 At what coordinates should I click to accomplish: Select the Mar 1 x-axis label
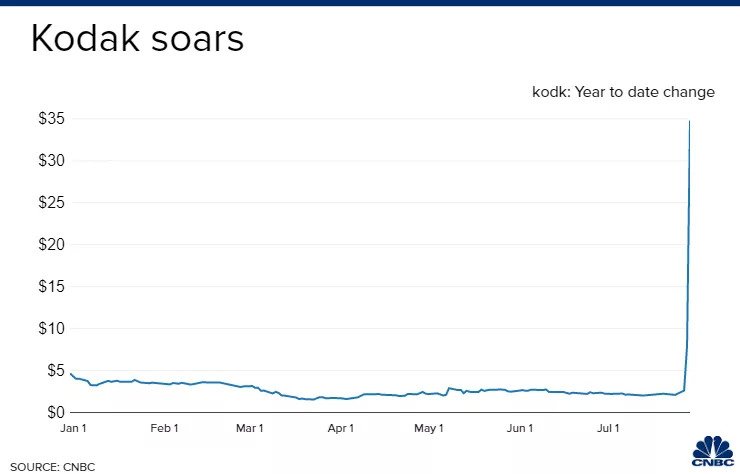point(249,429)
